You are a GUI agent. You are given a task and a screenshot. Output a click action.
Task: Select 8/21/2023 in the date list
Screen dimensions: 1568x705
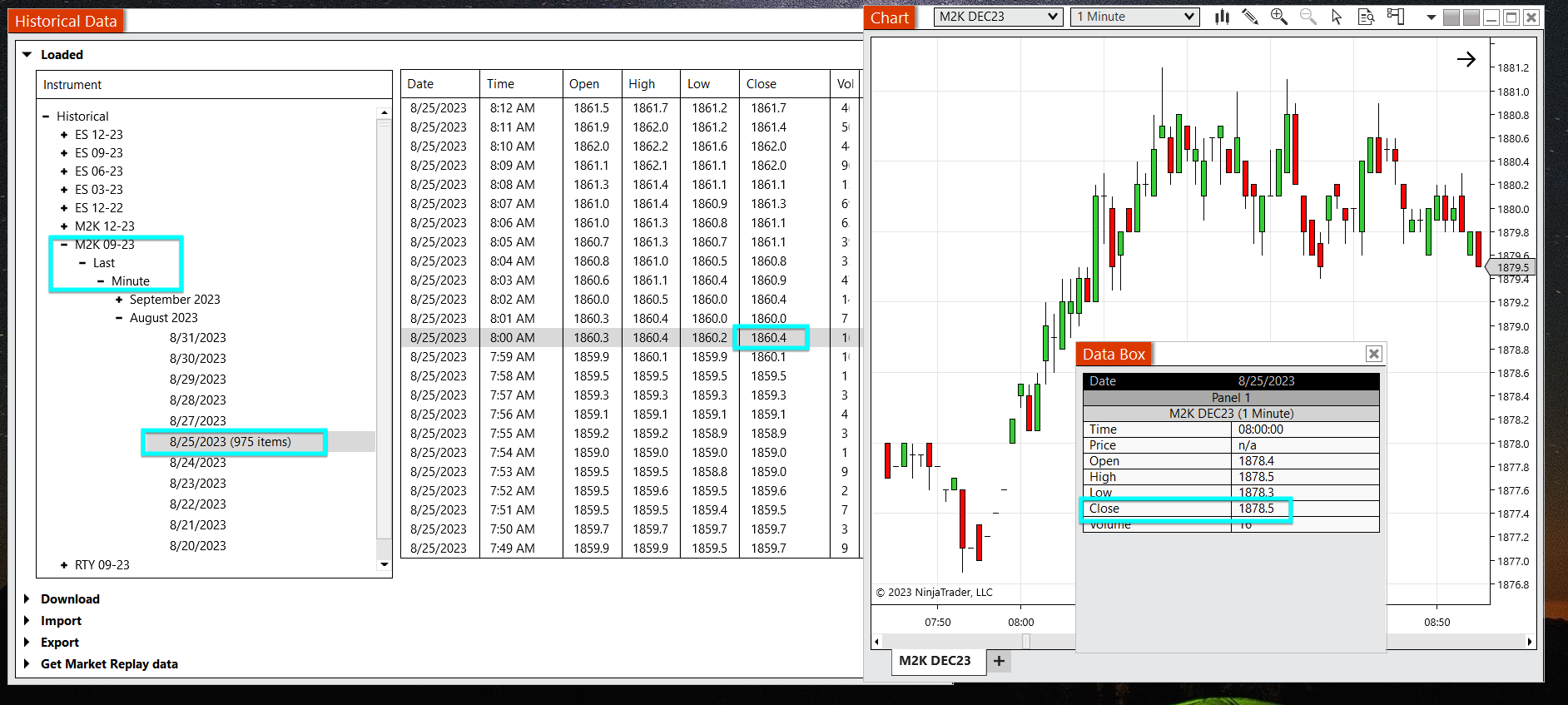coord(198,525)
